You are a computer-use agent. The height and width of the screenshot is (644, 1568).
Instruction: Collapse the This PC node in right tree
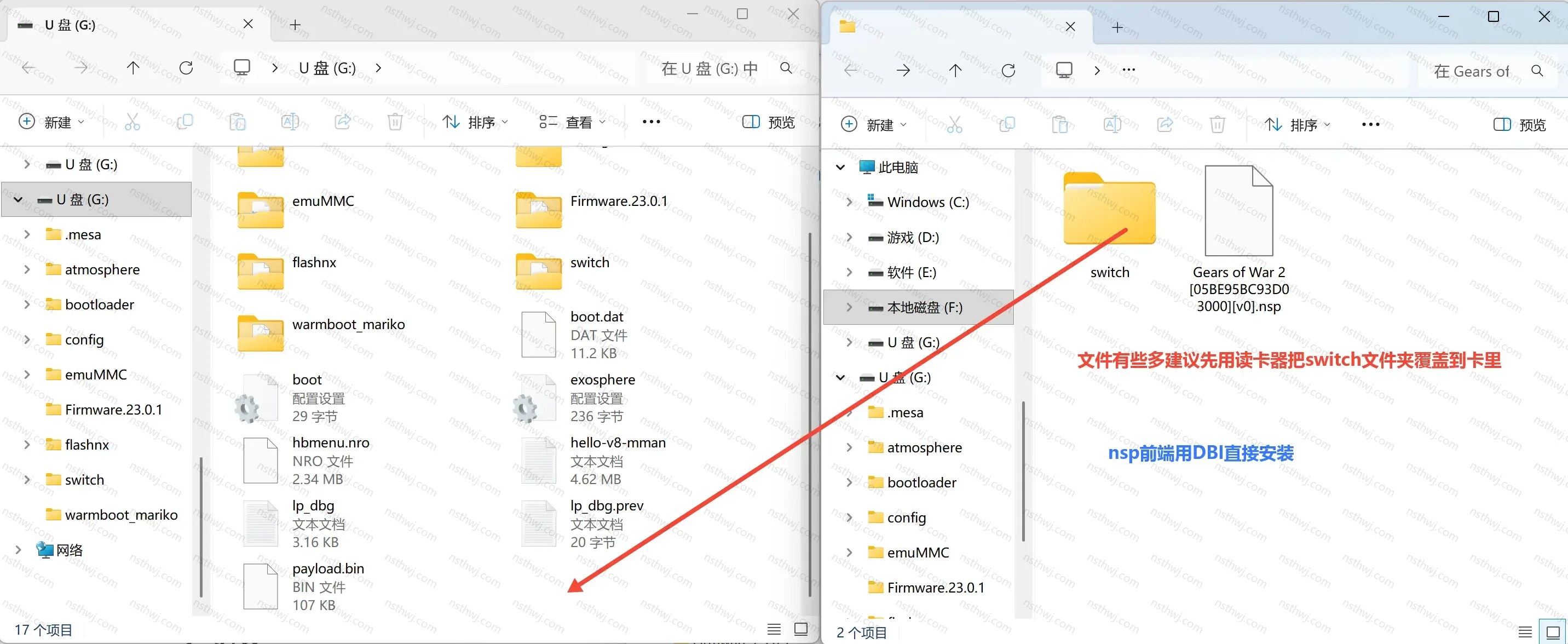(840, 168)
